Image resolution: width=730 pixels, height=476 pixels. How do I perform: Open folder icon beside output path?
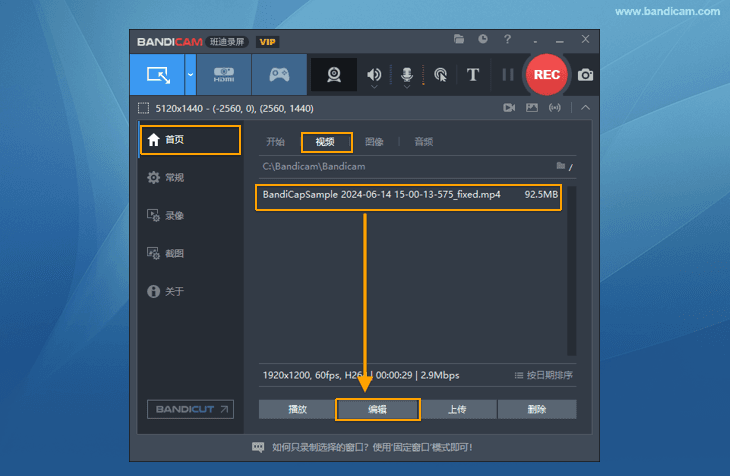(x=561, y=166)
